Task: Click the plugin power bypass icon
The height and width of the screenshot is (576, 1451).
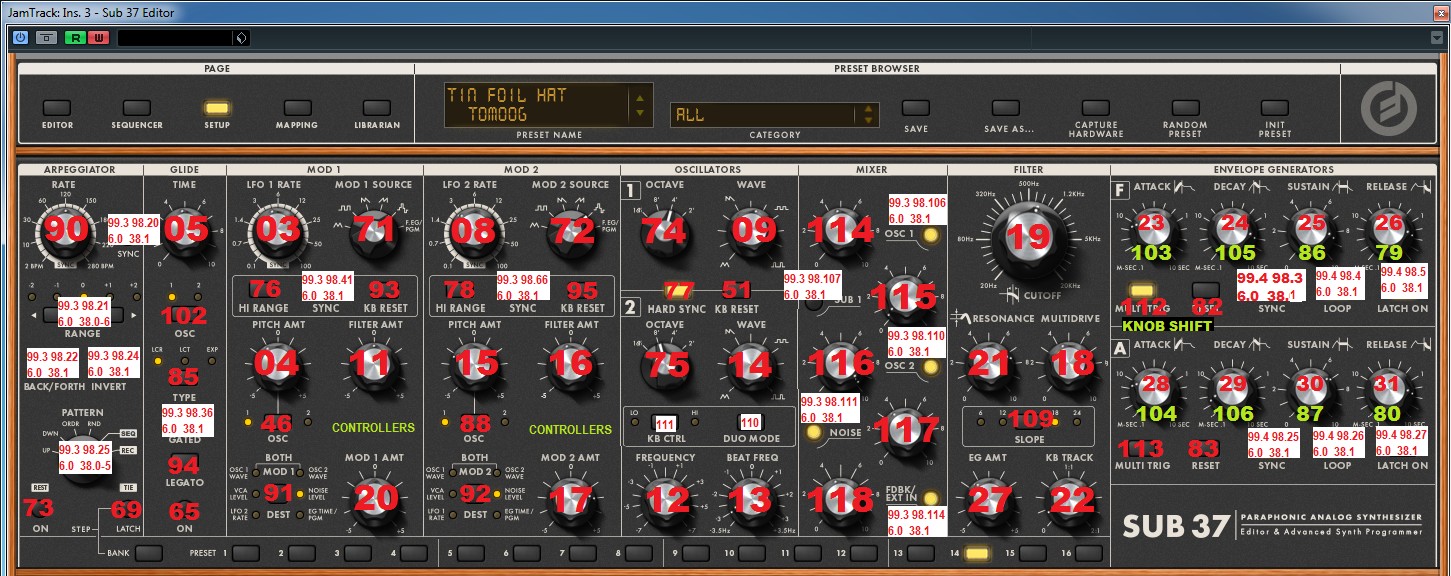Action: (21, 38)
